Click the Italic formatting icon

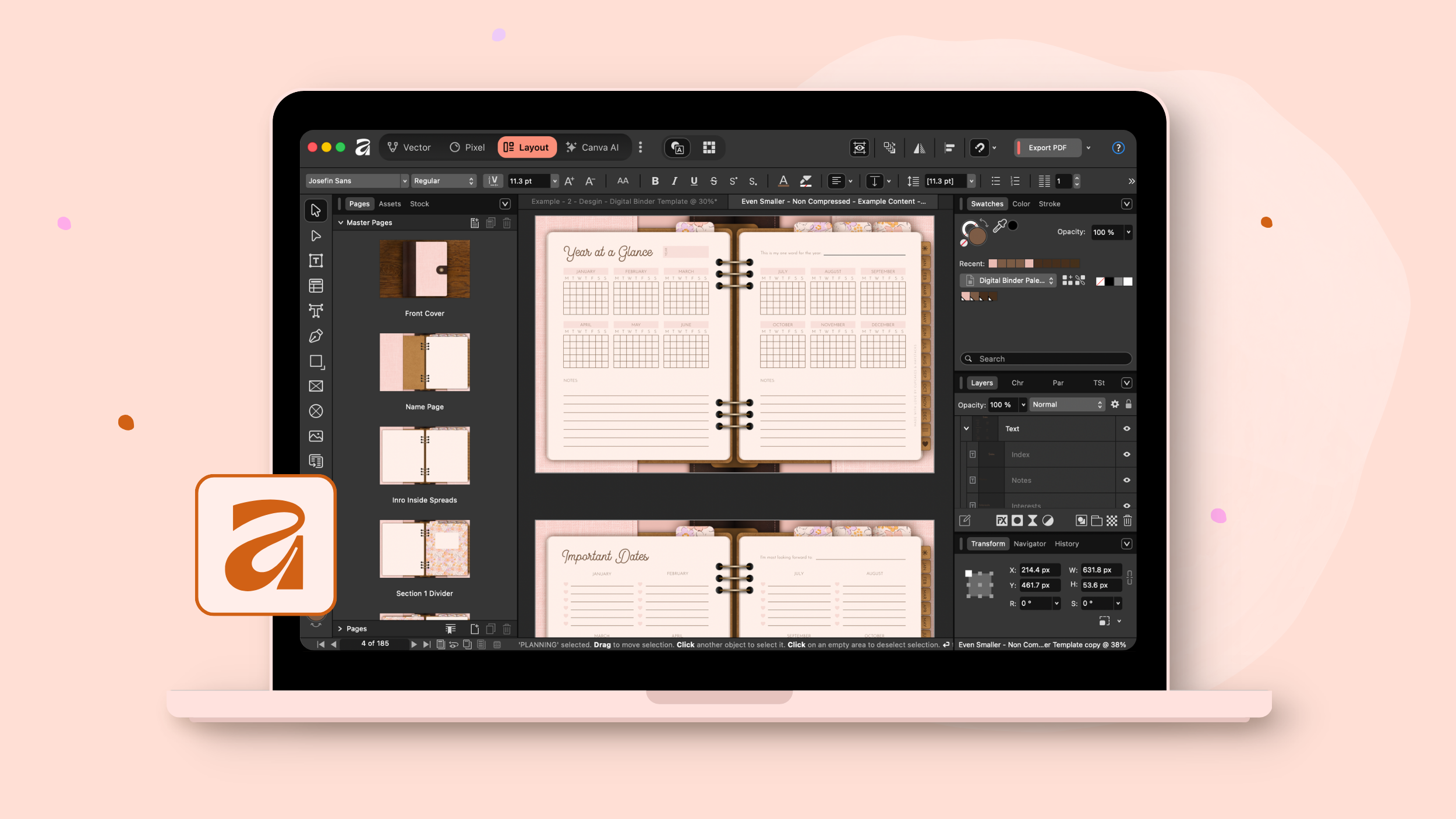coord(674,181)
